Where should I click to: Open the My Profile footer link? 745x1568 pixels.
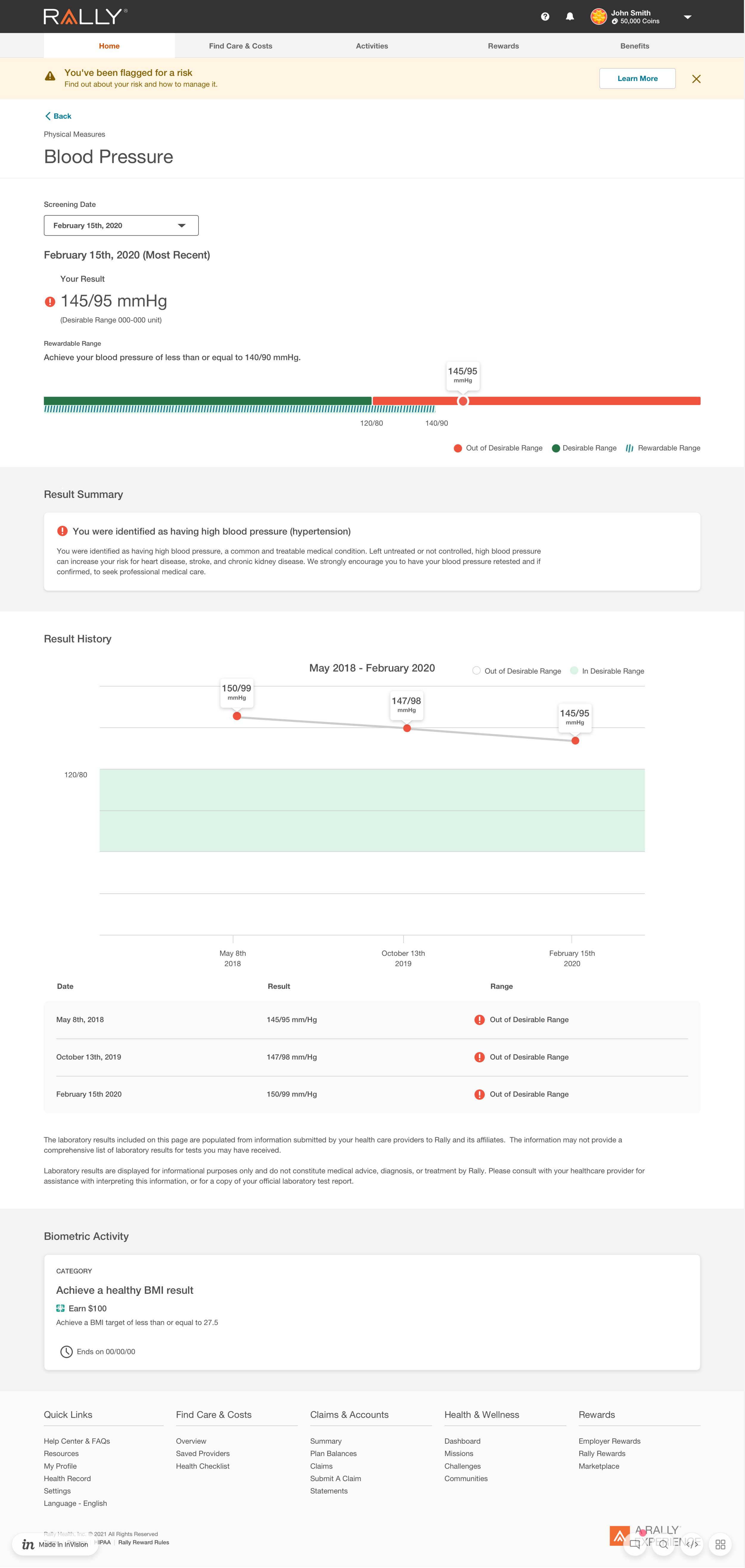click(x=60, y=1466)
